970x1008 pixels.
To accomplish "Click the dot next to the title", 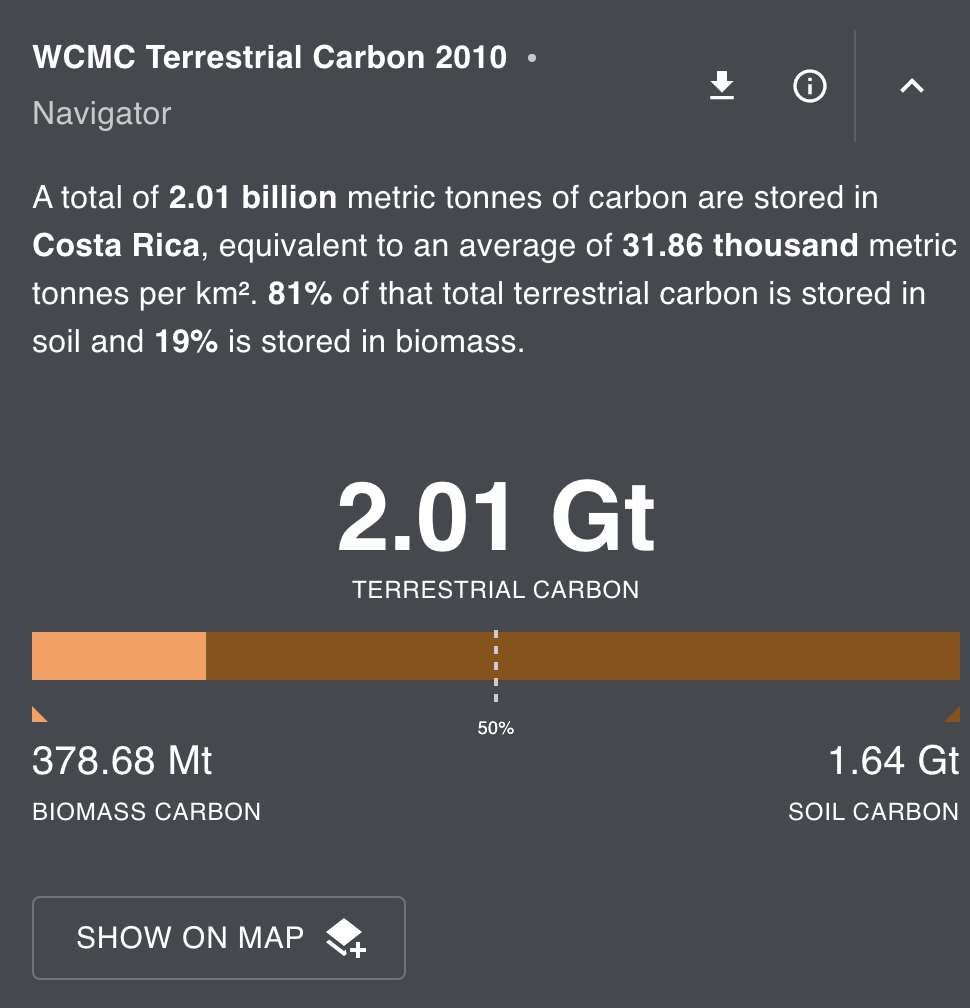I will point(531,58).
